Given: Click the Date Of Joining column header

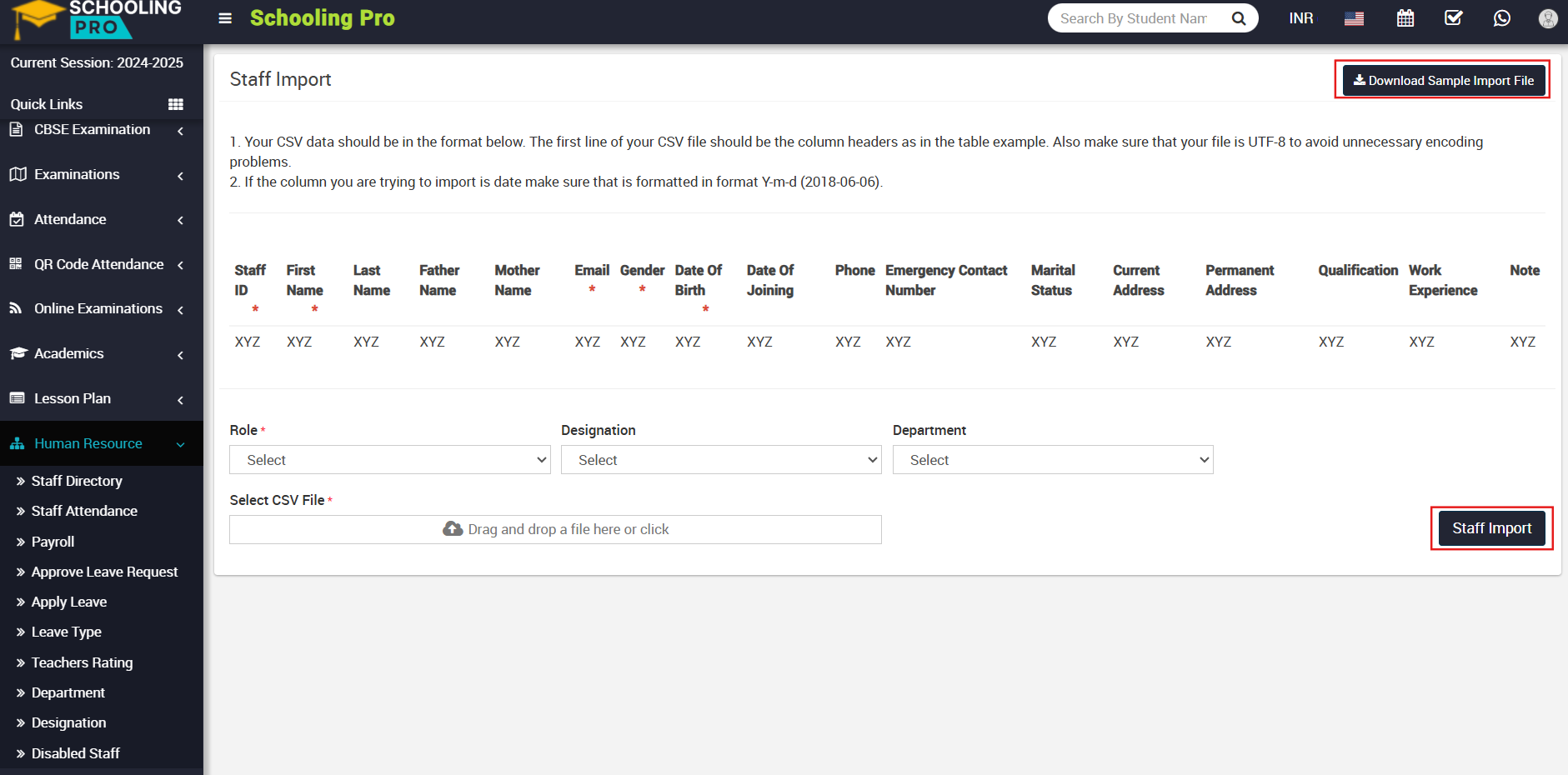Looking at the screenshot, I should pyautogui.click(x=770, y=280).
